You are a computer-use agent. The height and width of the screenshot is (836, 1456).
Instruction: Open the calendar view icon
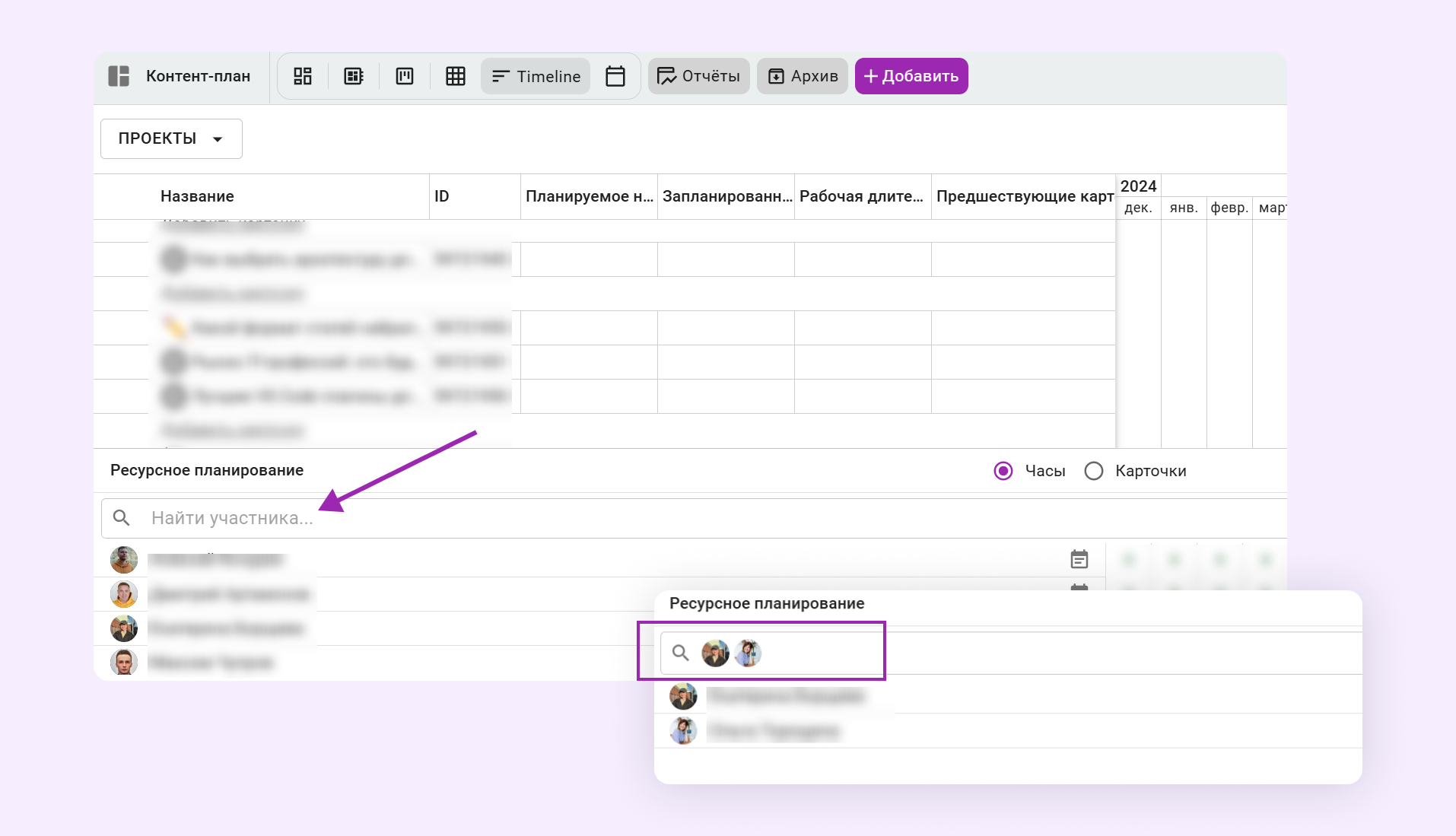click(615, 76)
